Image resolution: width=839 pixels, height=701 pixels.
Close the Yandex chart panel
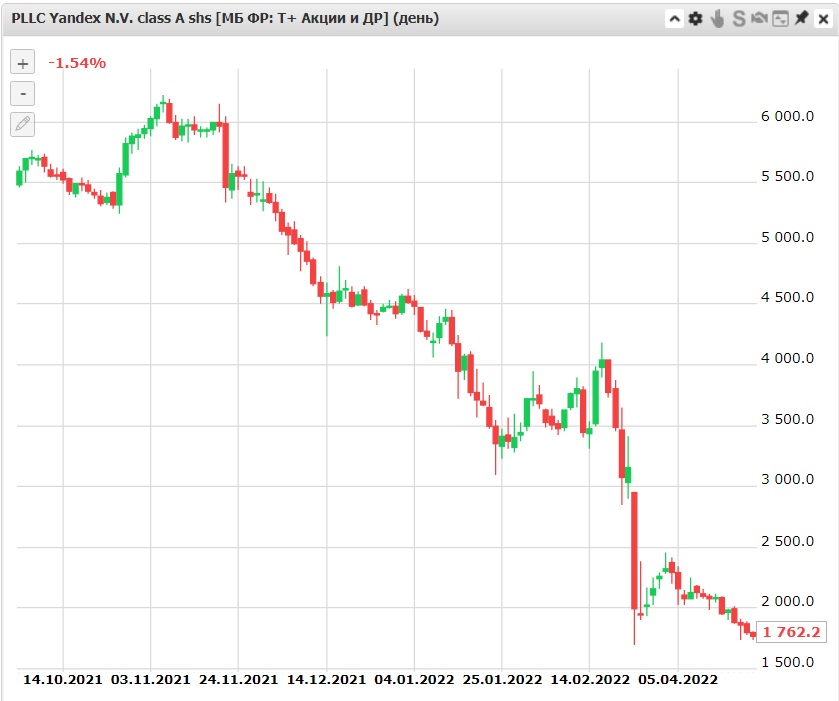[x=822, y=19]
